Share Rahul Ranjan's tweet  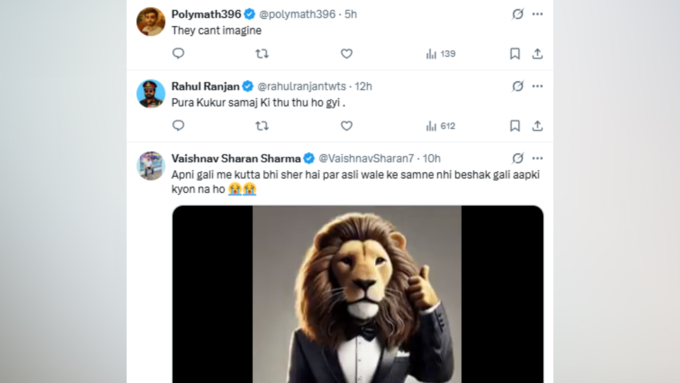[537, 126]
